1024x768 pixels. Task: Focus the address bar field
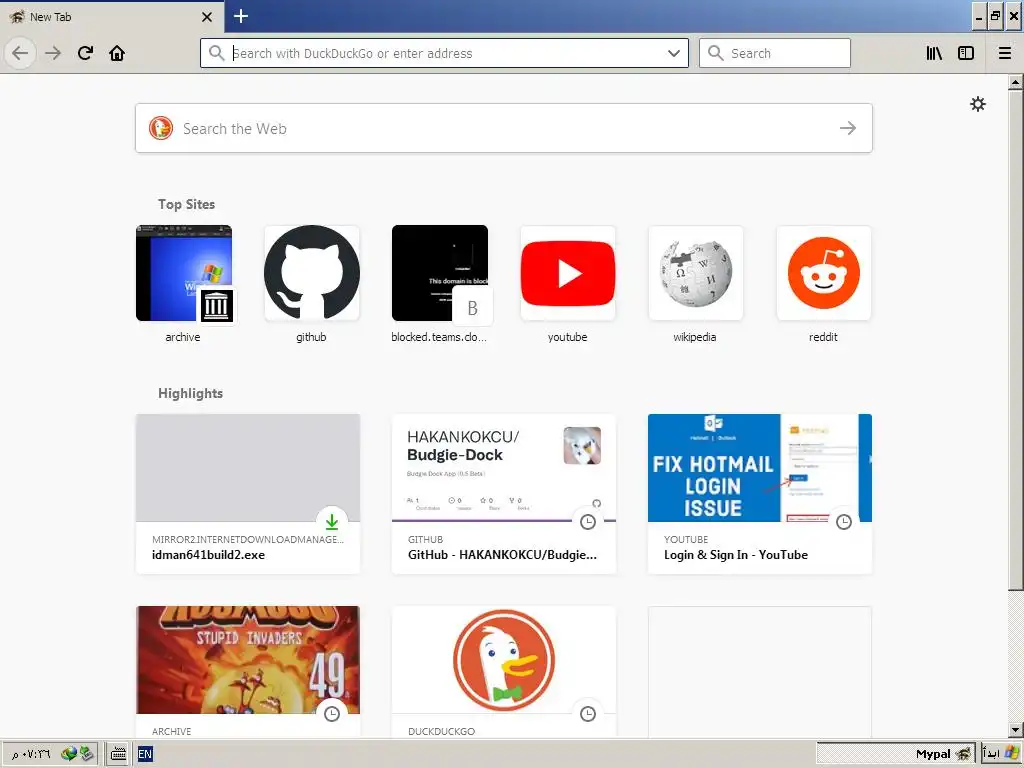[444, 53]
